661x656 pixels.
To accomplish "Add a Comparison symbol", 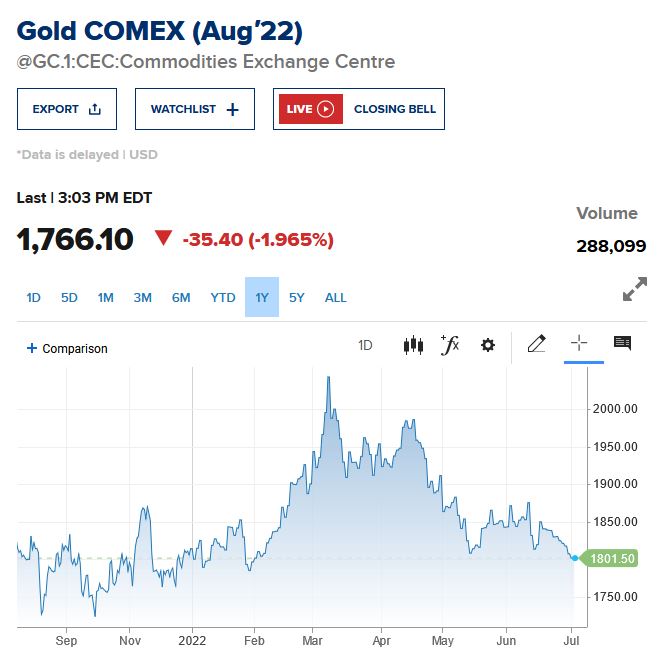I will tap(67, 349).
